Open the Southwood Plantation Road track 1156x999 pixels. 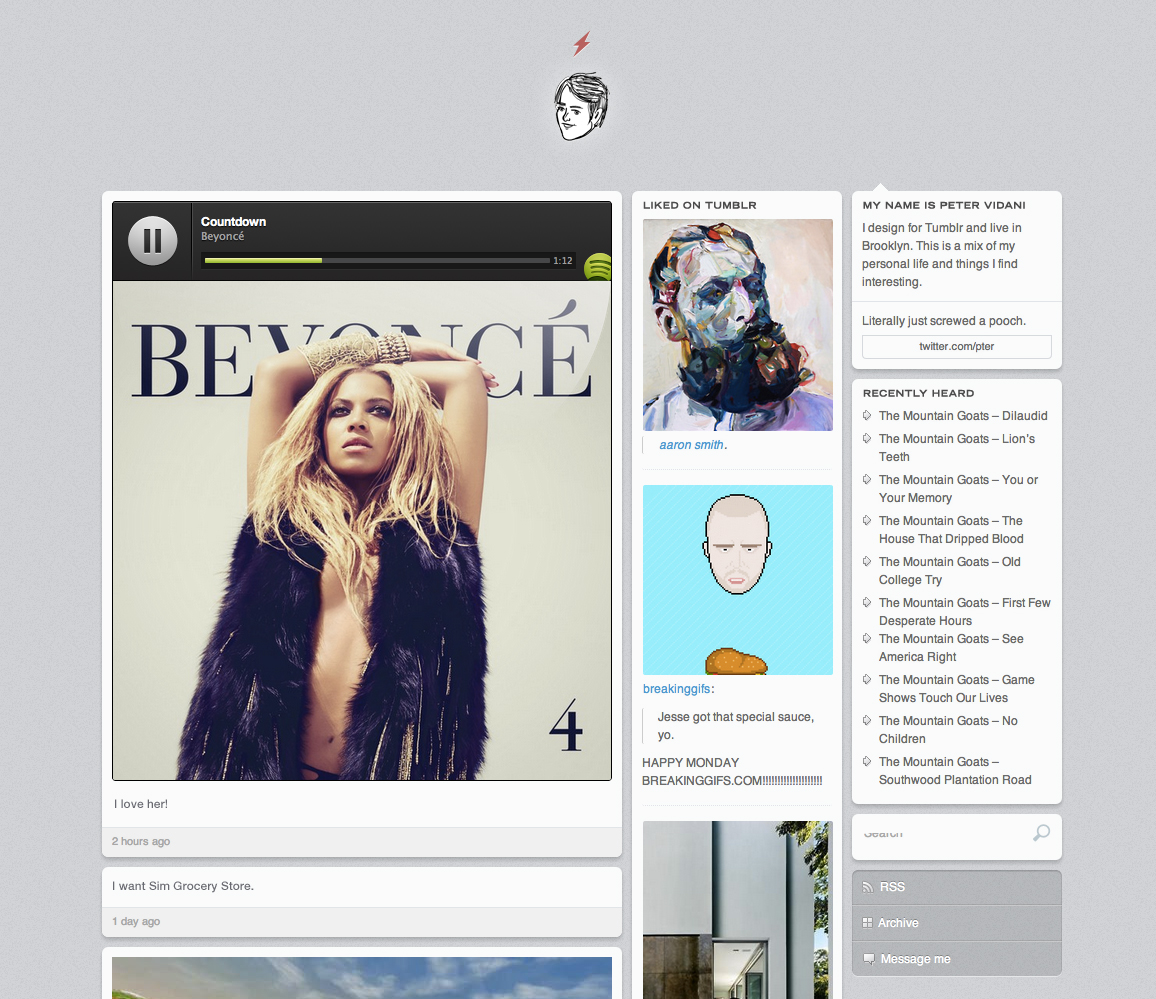[955, 770]
